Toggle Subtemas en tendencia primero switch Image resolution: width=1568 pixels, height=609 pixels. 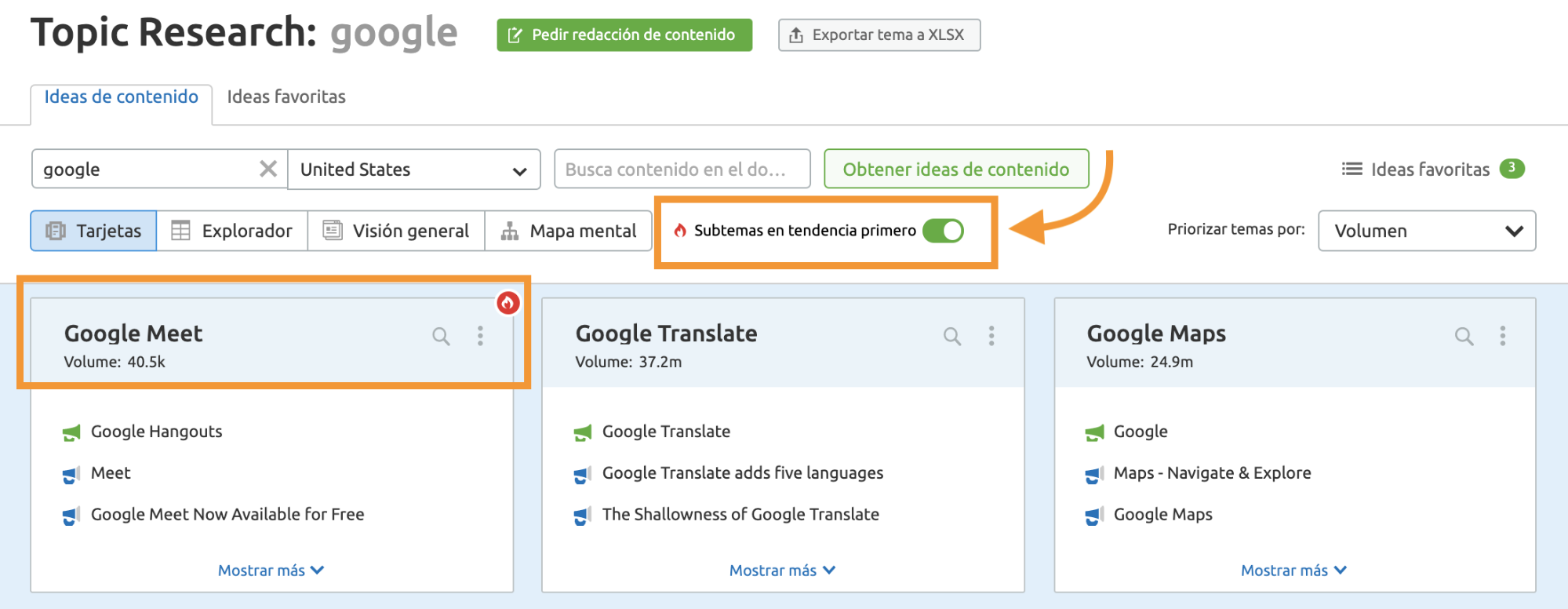pos(943,231)
